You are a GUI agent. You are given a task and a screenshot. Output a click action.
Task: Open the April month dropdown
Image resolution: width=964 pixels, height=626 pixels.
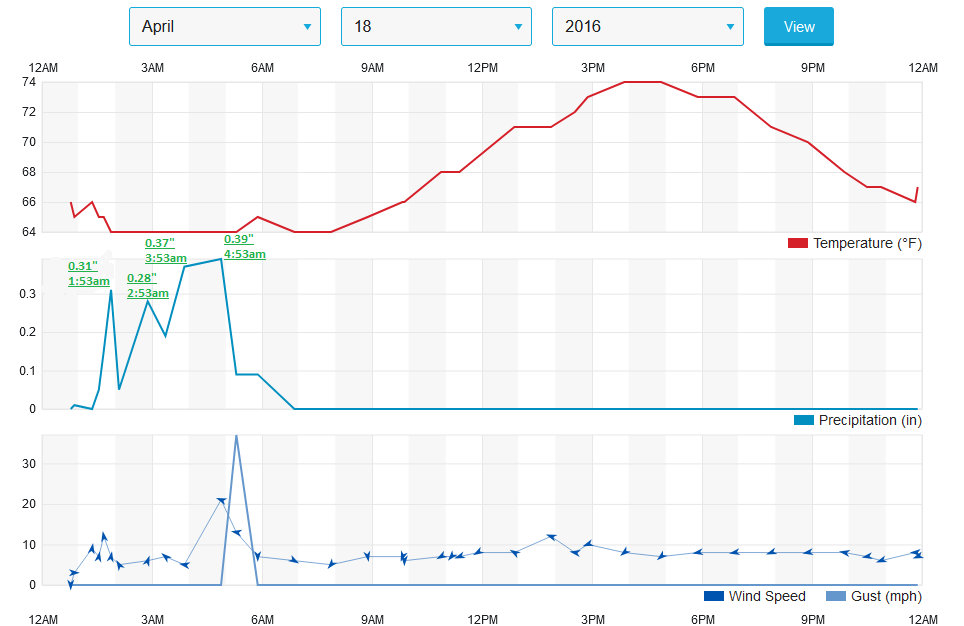224,27
